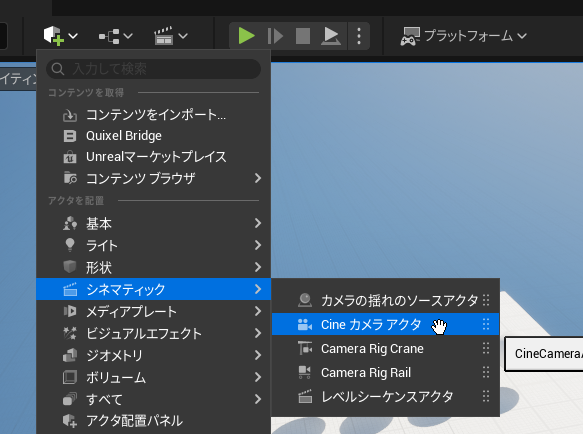Click the Cine camera icon

pyautogui.click(x=305, y=324)
